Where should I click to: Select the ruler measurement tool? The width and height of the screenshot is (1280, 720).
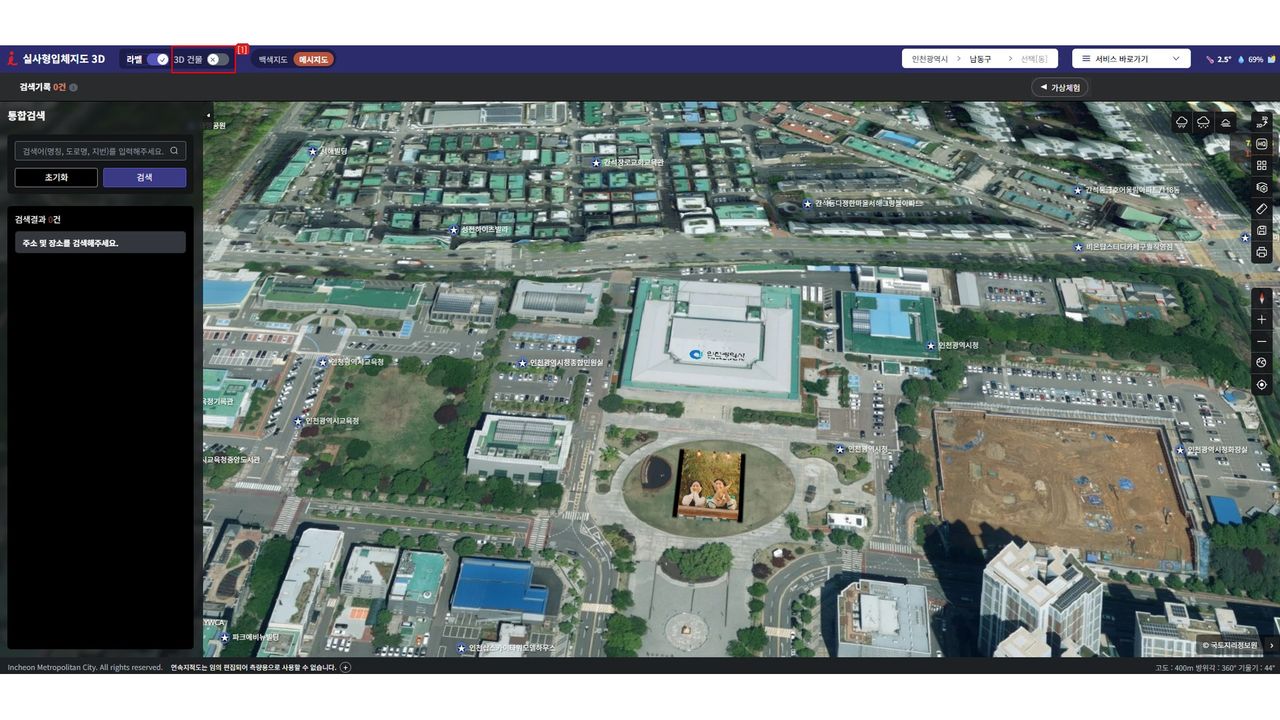coord(1262,209)
